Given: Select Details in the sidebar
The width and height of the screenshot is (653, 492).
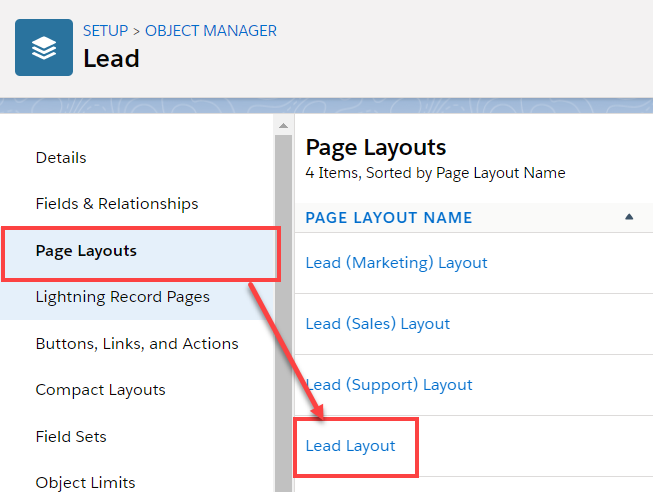Looking at the screenshot, I should (61, 157).
